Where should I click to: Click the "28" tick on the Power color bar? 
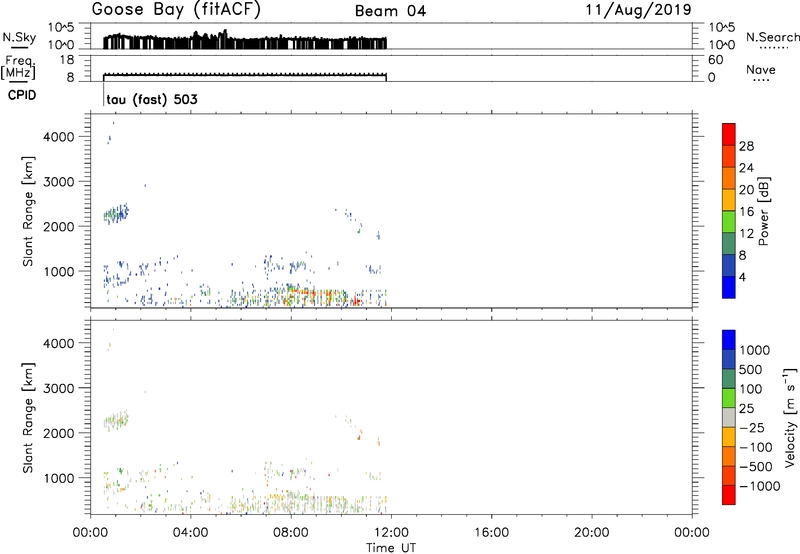pyautogui.click(x=746, y=146)
